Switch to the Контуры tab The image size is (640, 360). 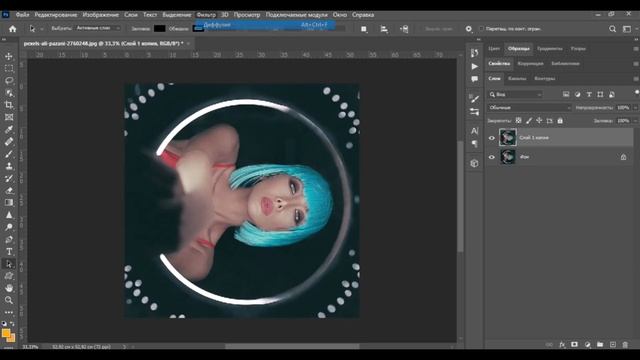click(544, 78)
